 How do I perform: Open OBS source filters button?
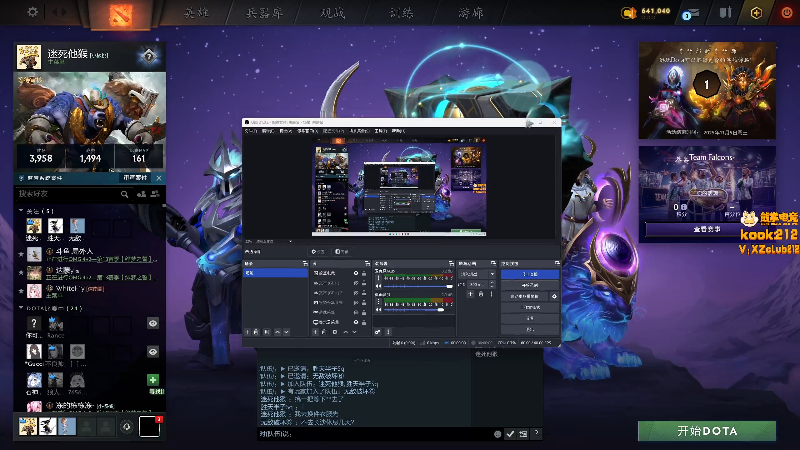click(x=341, y=252)
